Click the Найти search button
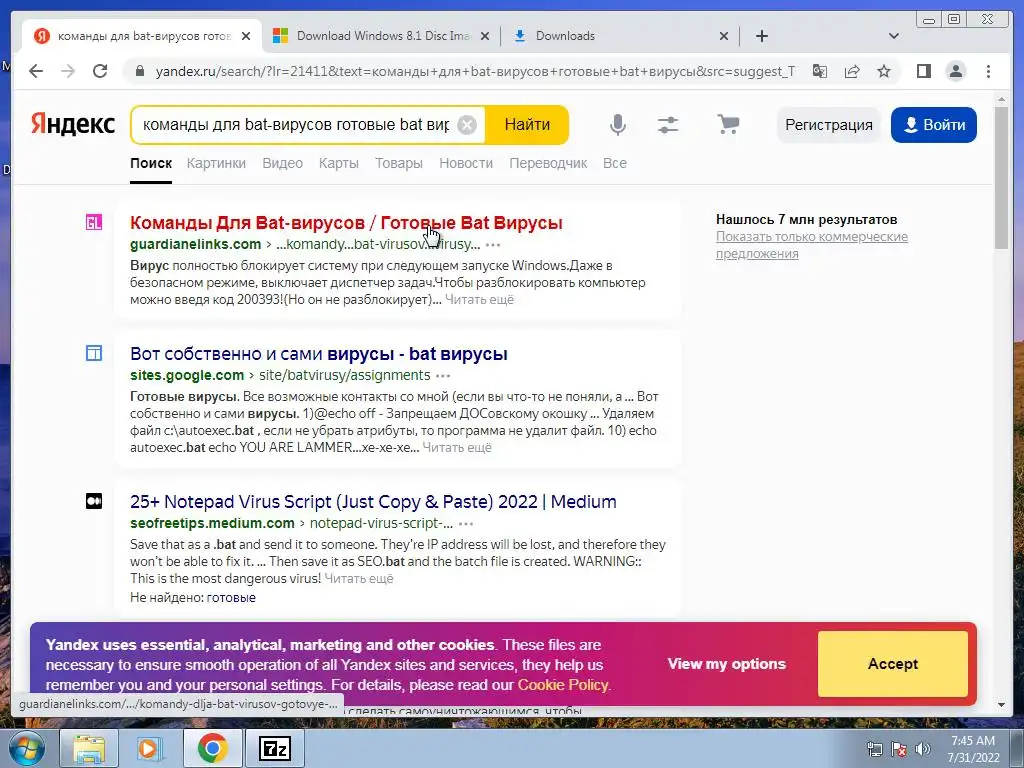 click(527, 124)
